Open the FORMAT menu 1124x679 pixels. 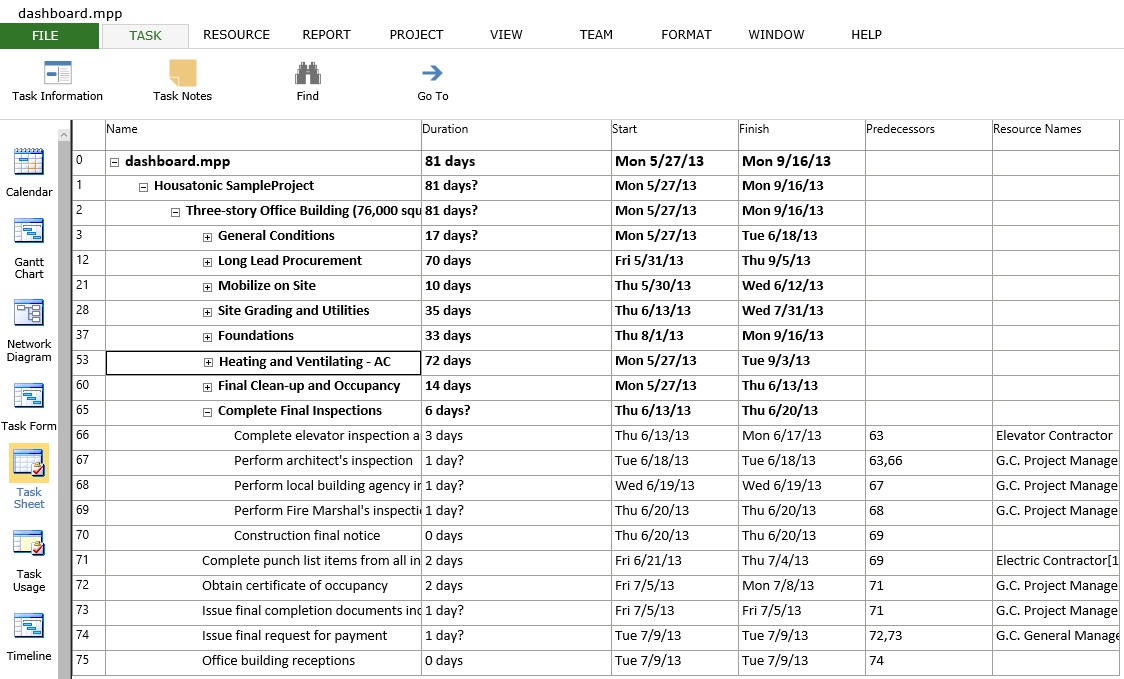point(686,34)
